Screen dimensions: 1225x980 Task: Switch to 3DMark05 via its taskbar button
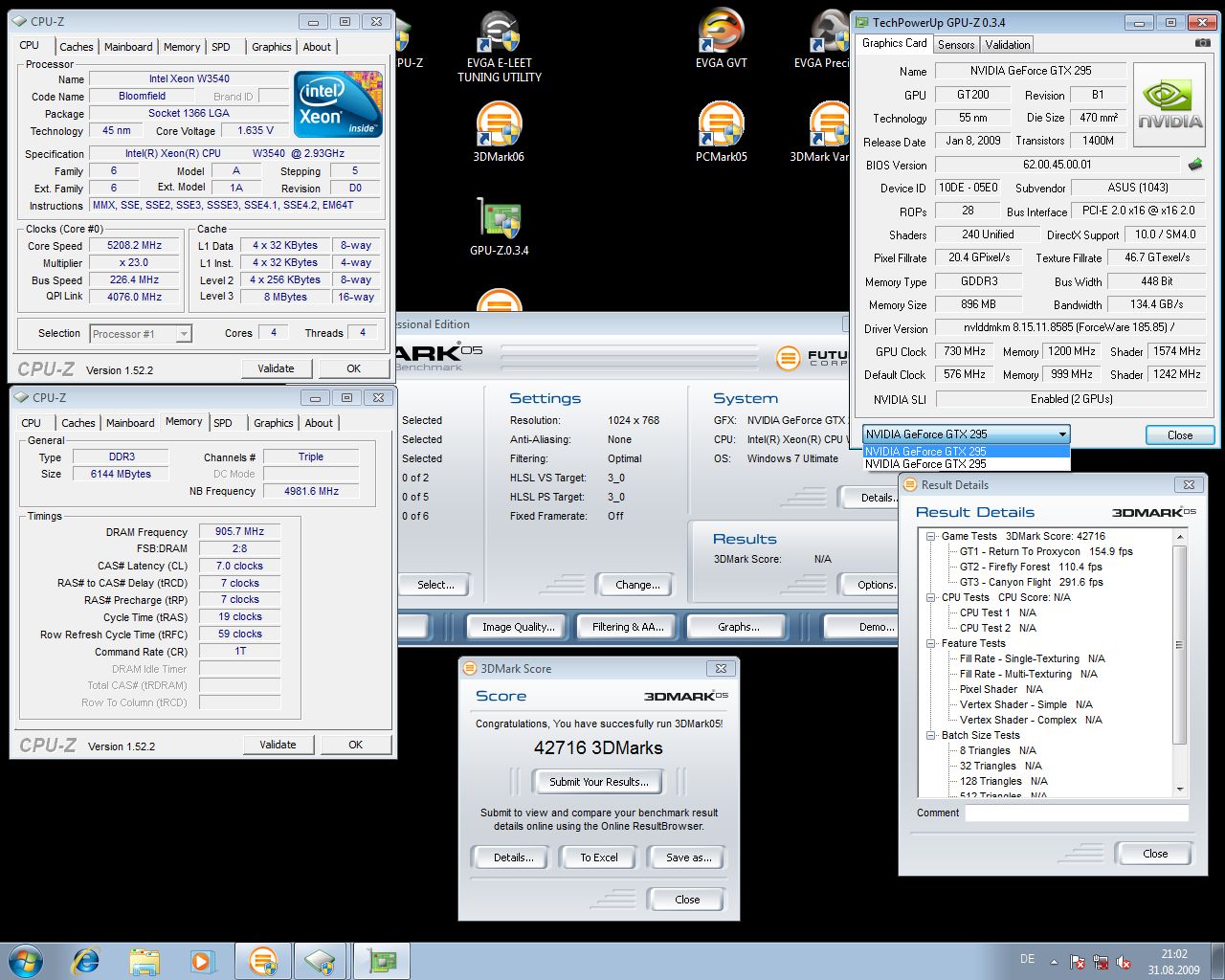tap(263, 961)
